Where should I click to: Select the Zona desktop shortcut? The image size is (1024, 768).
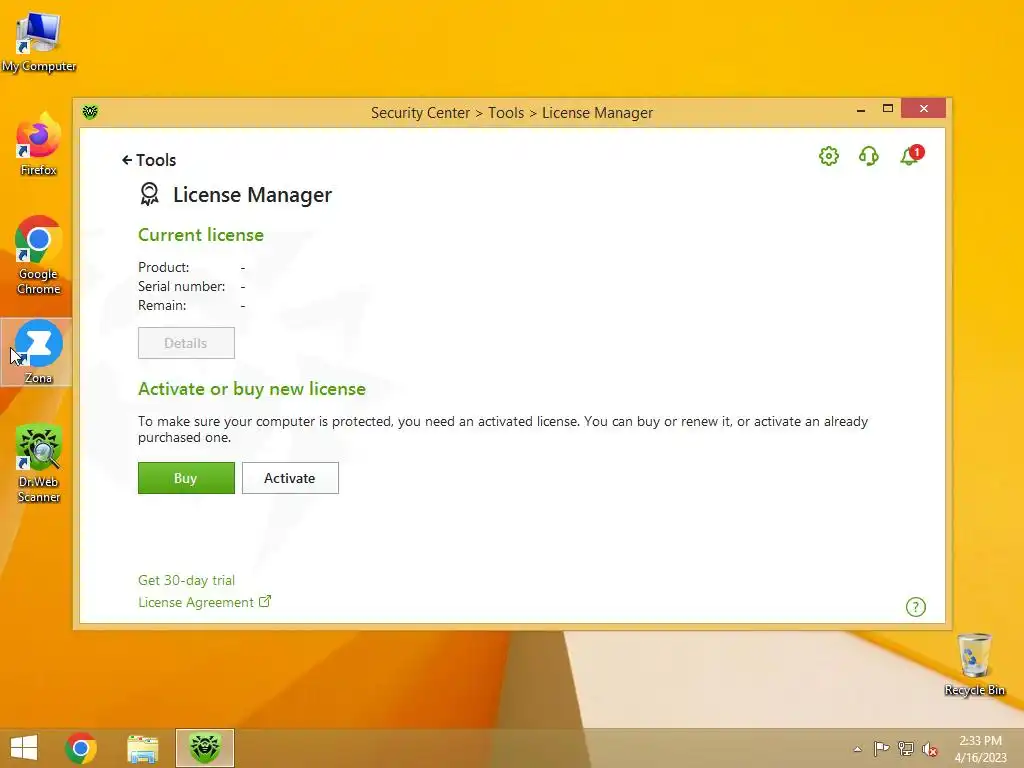pos(37,352)
